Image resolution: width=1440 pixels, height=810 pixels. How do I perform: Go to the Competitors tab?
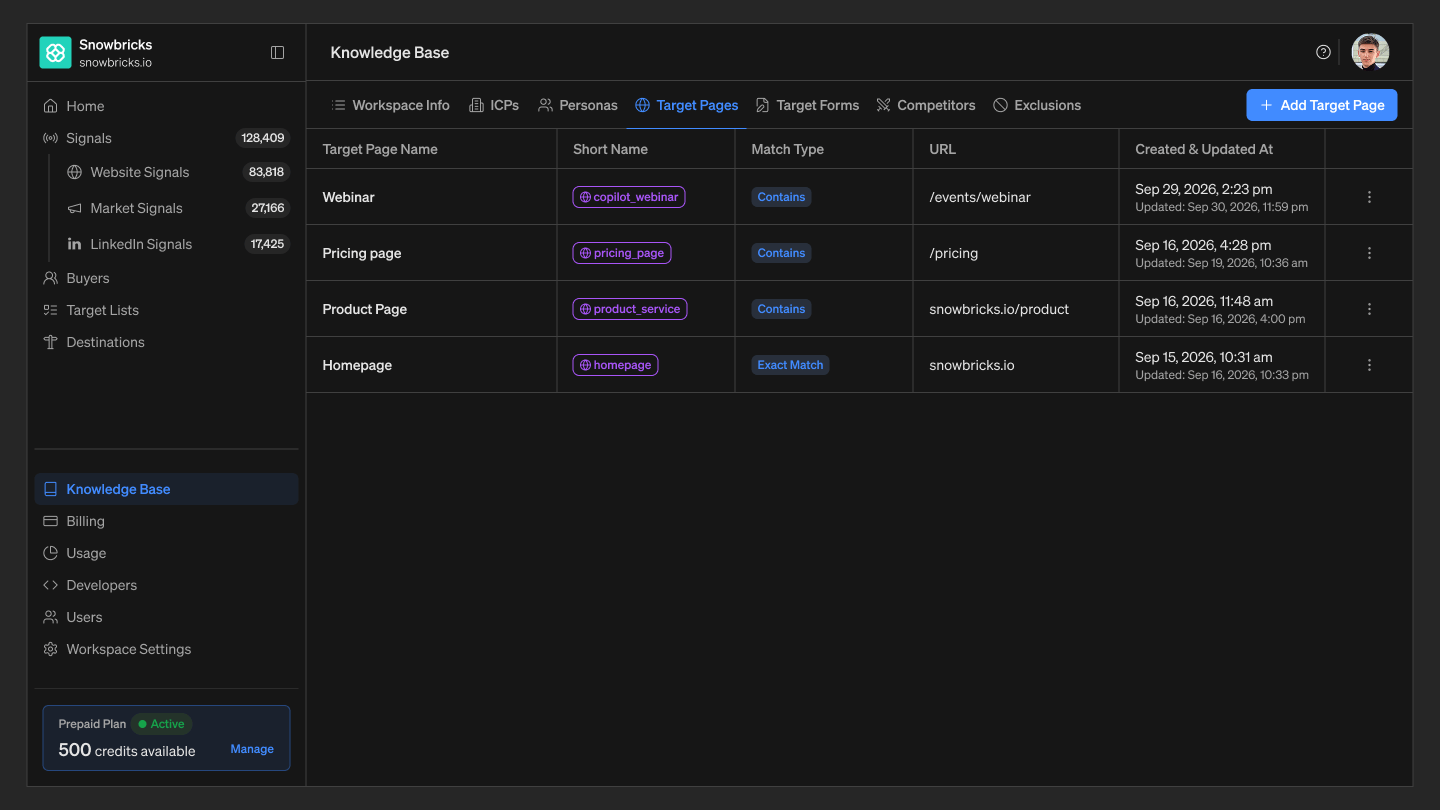pyautogui.click(x=926, y=105)
